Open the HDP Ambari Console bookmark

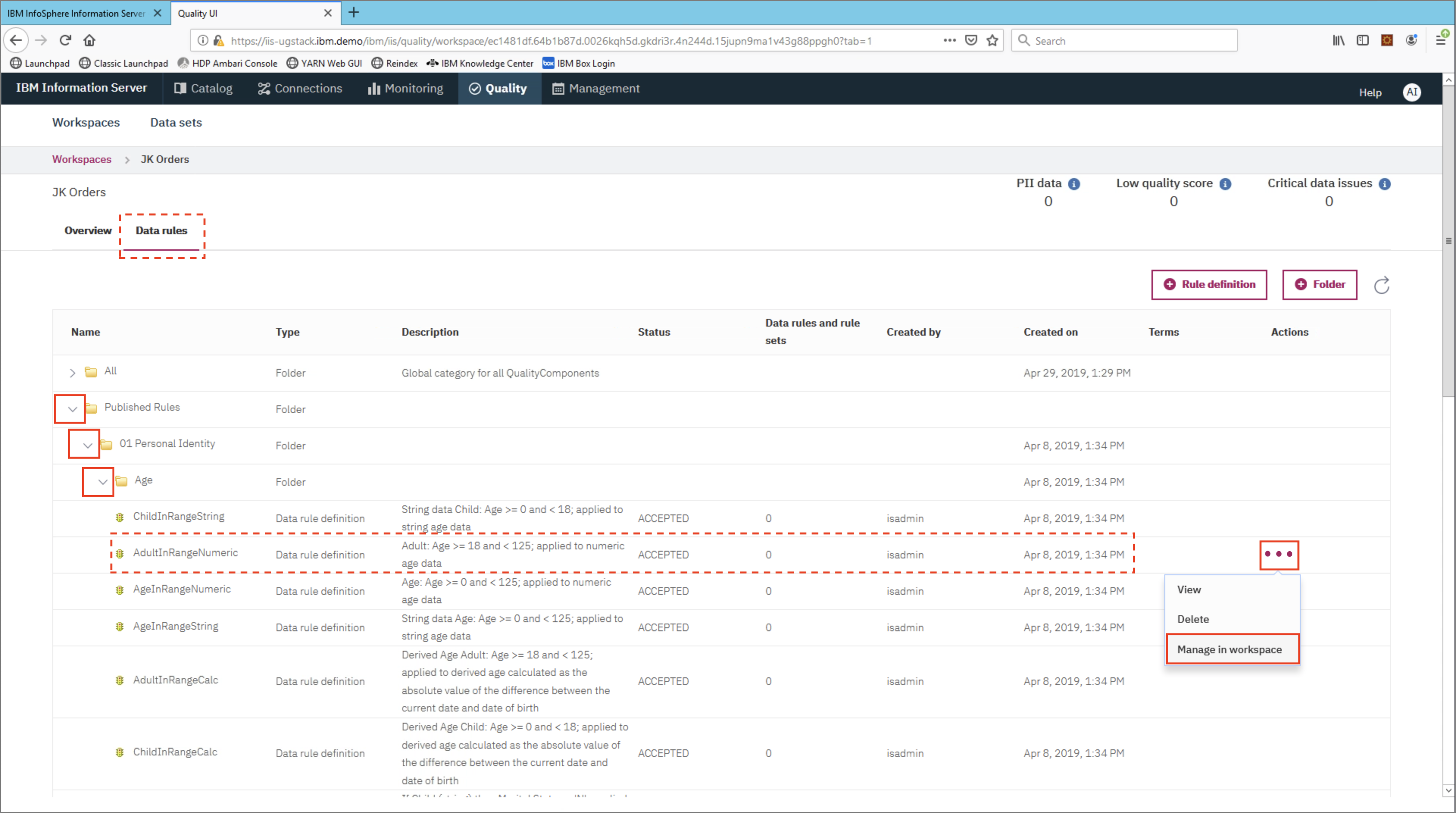(227, 63)
